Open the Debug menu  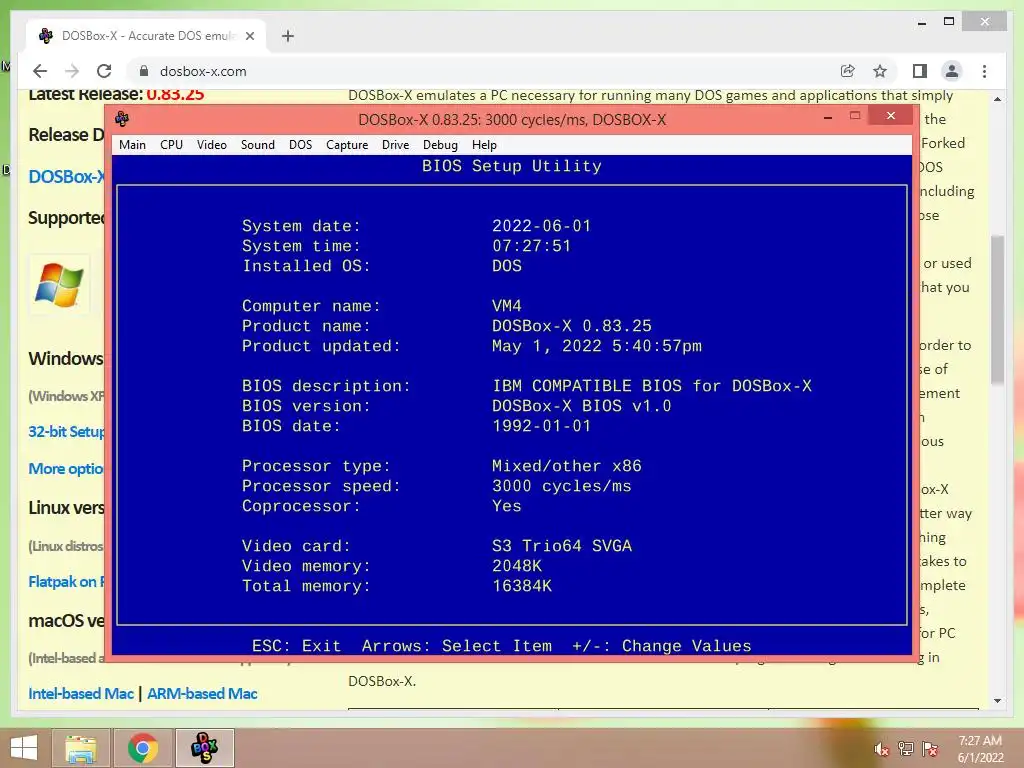tap(440, 145)
